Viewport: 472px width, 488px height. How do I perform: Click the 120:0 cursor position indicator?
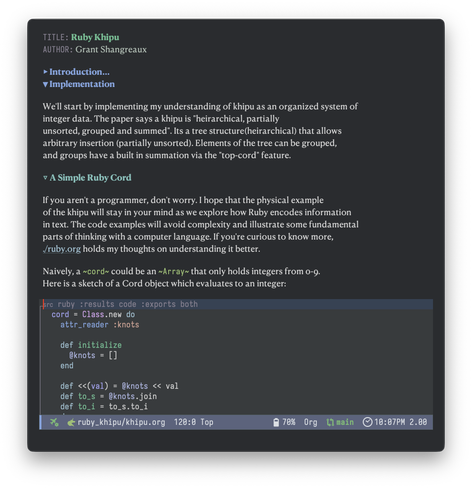coord(185,422)
